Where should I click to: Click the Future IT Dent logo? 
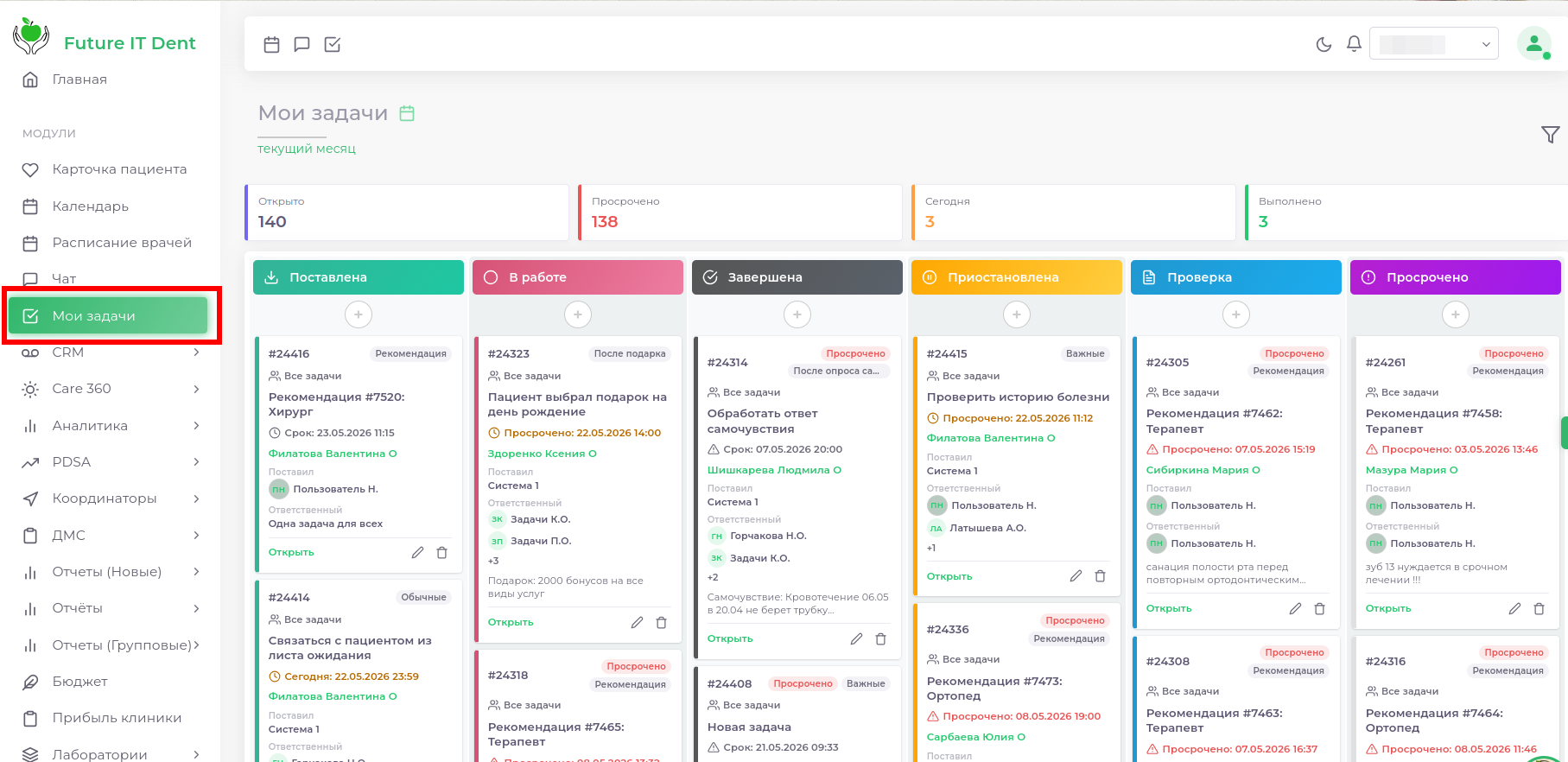click(x=105, y=38)
